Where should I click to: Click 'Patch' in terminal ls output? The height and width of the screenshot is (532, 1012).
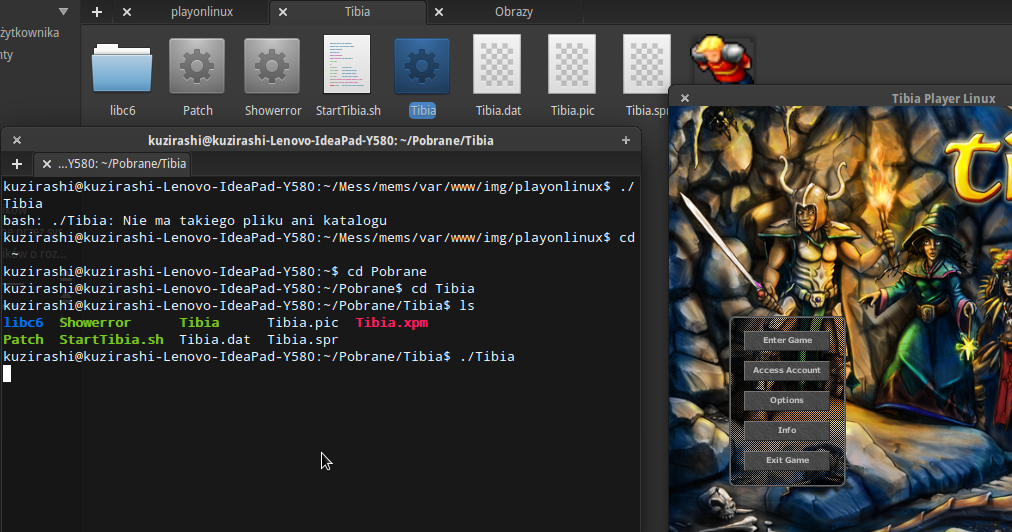coord(23,340)
